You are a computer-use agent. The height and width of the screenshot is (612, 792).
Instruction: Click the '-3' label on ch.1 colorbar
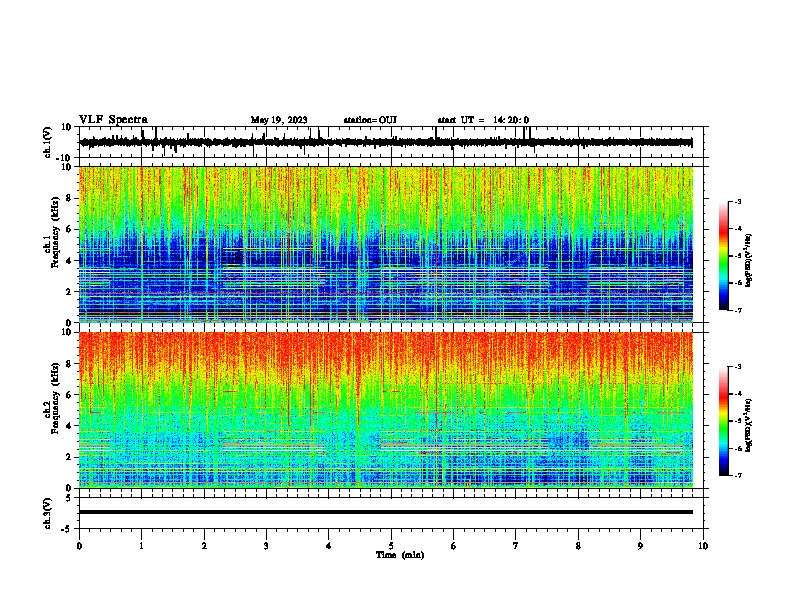[738, 201]
